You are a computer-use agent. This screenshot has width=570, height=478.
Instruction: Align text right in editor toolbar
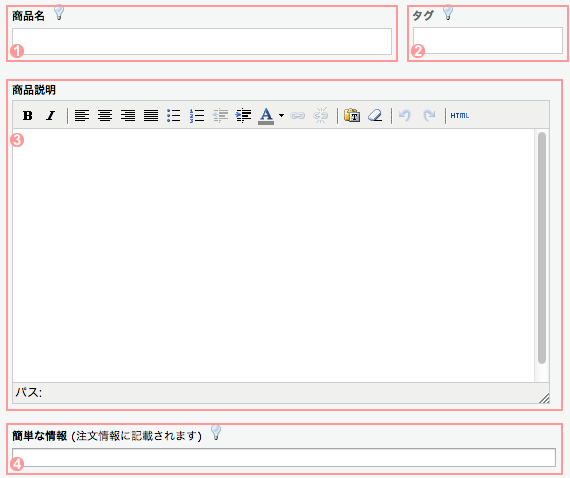coord(128,116)
